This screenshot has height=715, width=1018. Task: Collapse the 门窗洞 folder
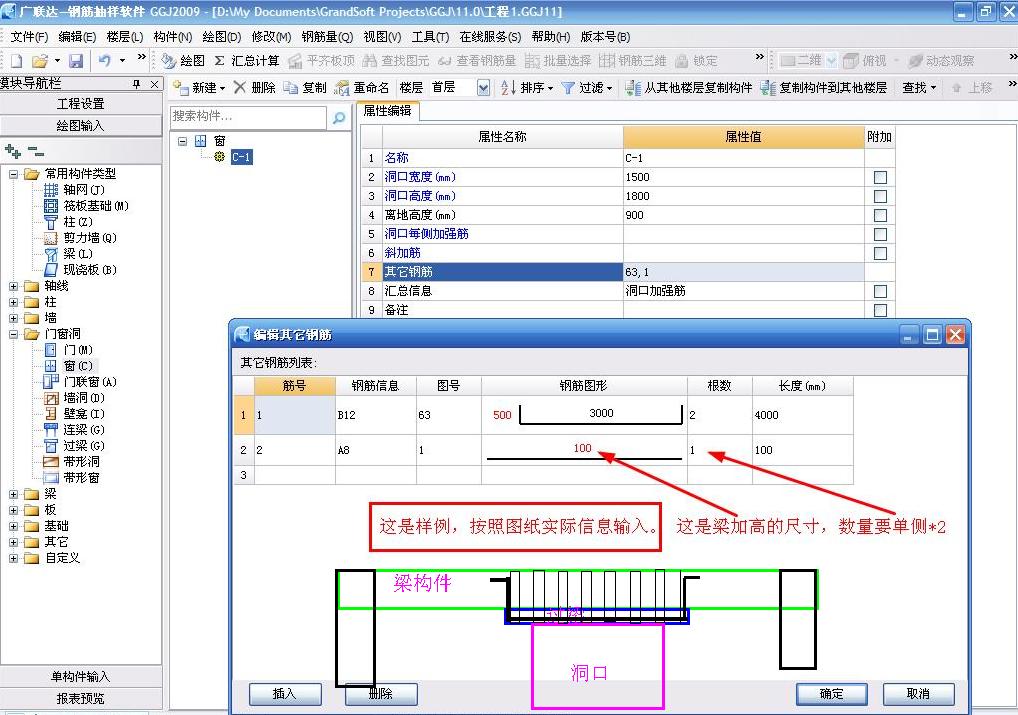14,334
